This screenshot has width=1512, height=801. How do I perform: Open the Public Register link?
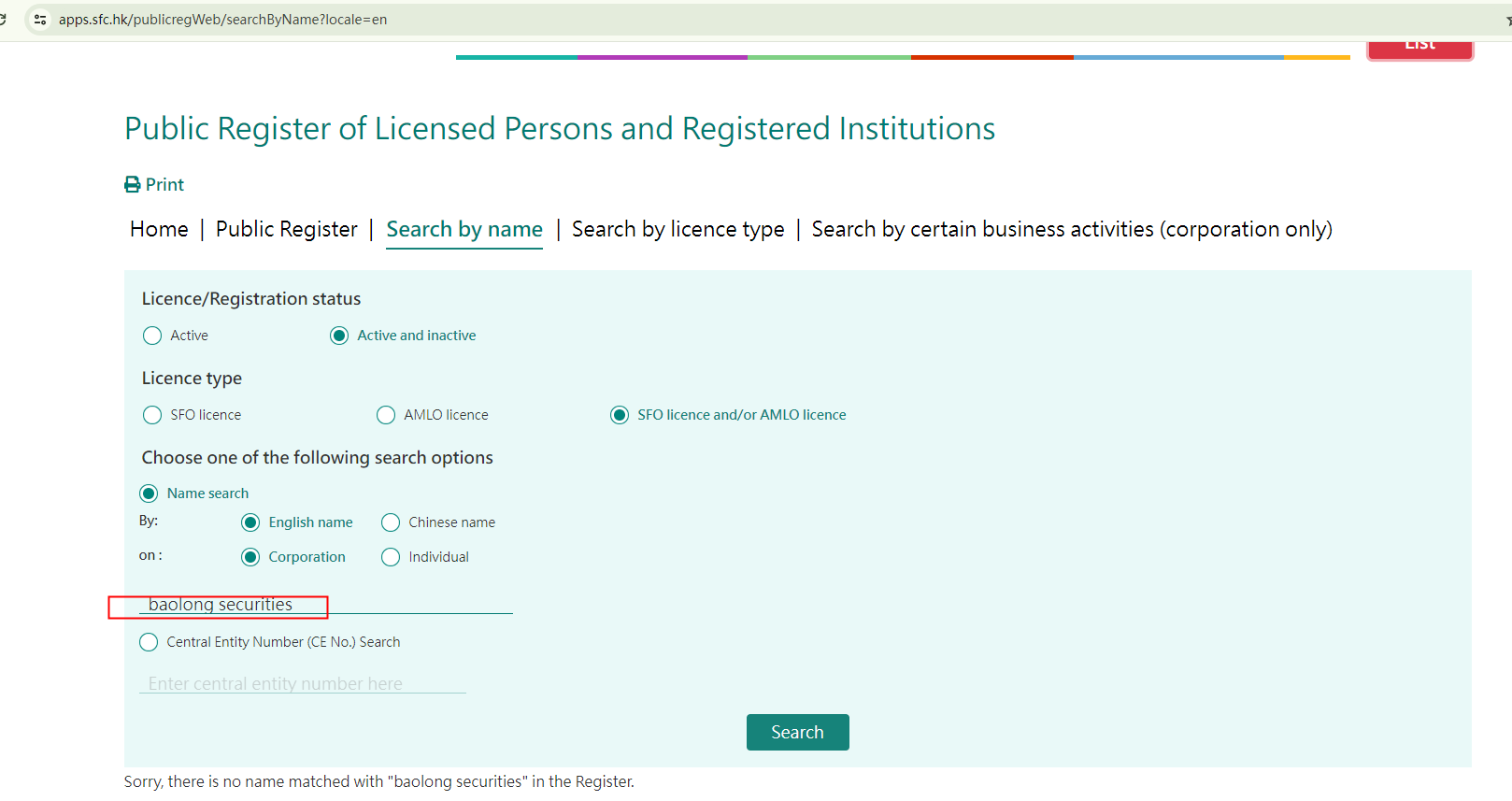pyautogui.click(x=286, y=230)
